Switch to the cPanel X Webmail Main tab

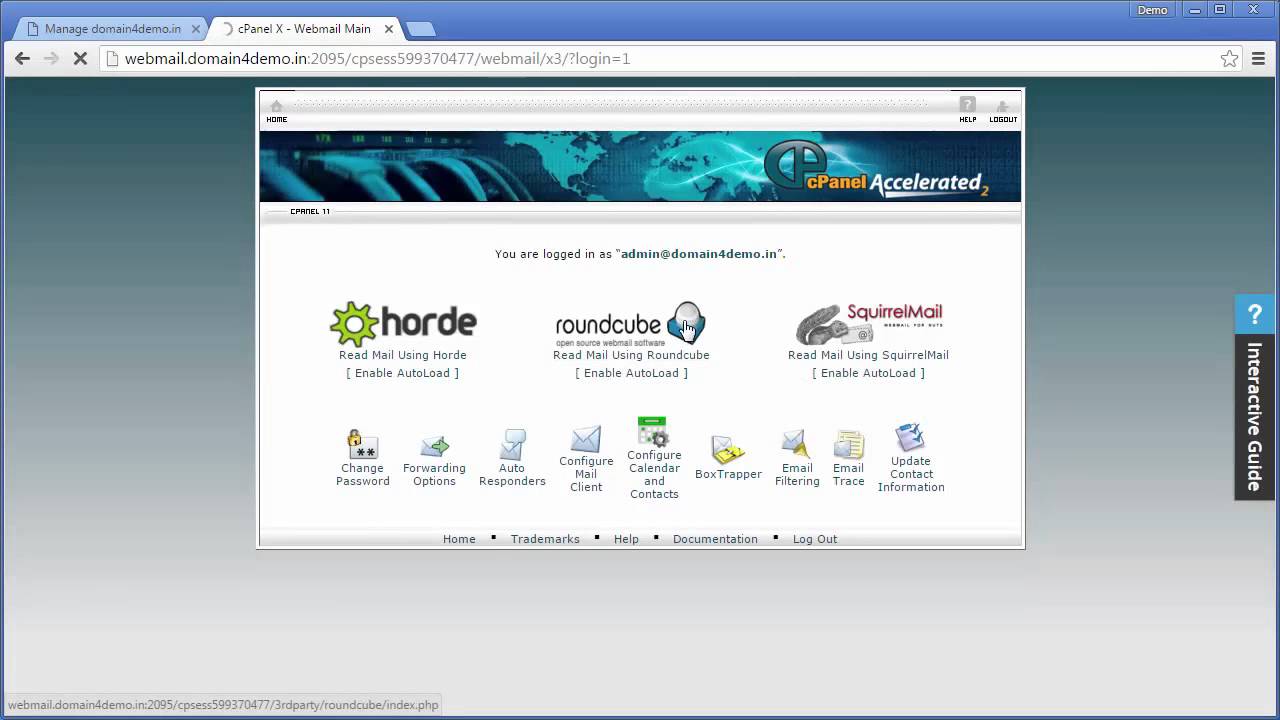(x=305, y=29)
